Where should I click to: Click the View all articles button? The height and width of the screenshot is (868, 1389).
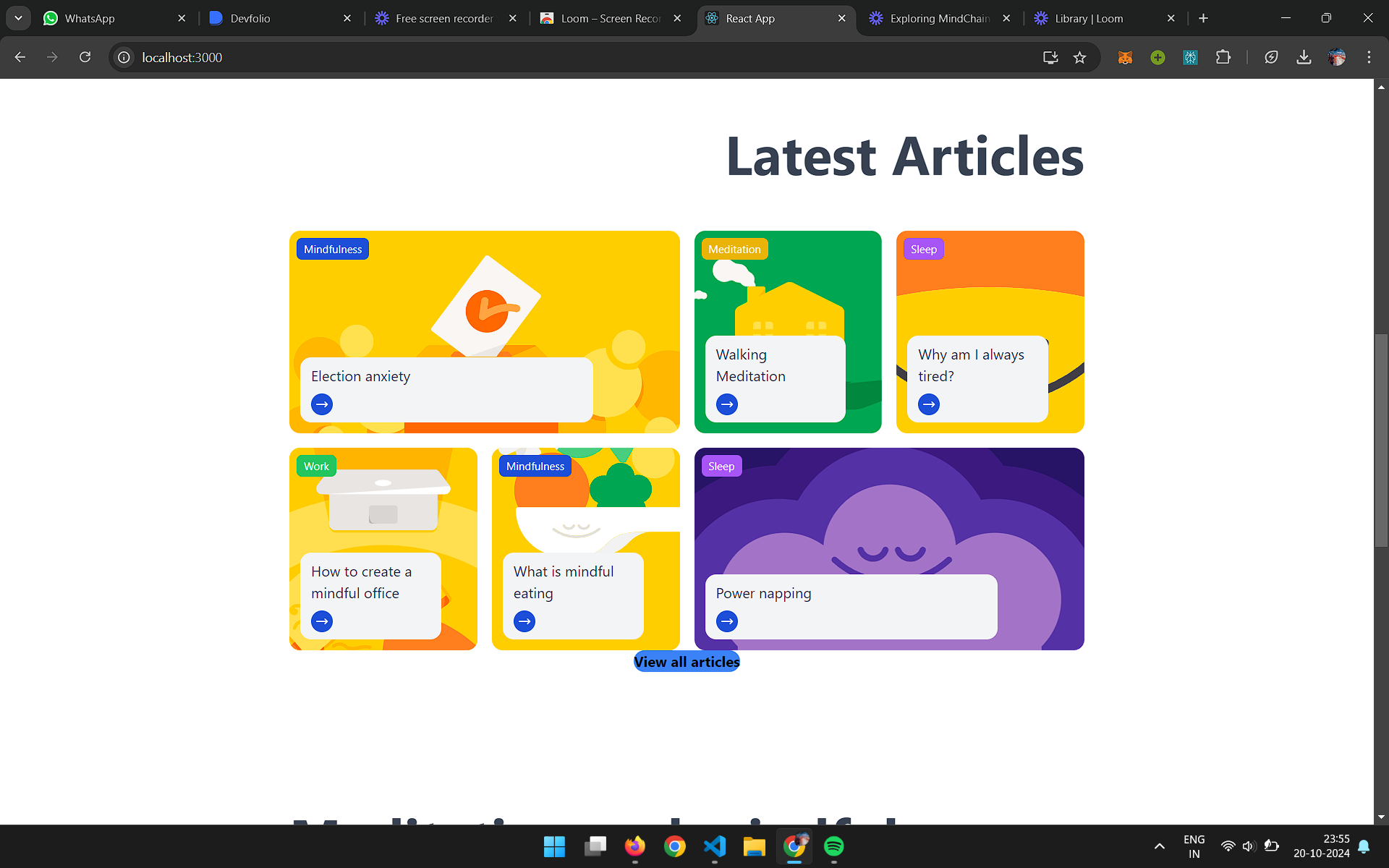click(x=687, y=662)
